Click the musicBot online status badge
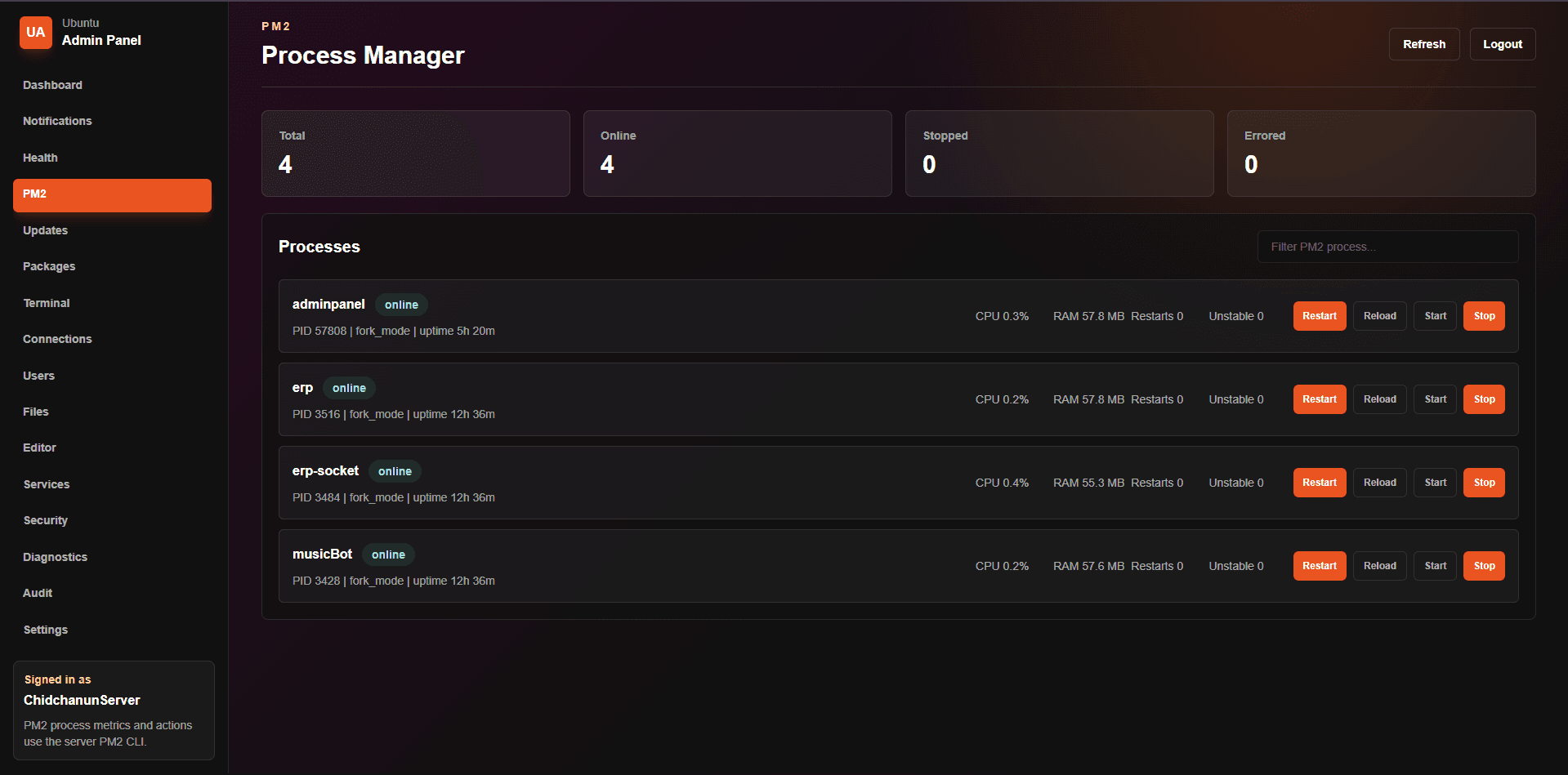The height and width of the screenshot is (775, 1568). point(388,555)
